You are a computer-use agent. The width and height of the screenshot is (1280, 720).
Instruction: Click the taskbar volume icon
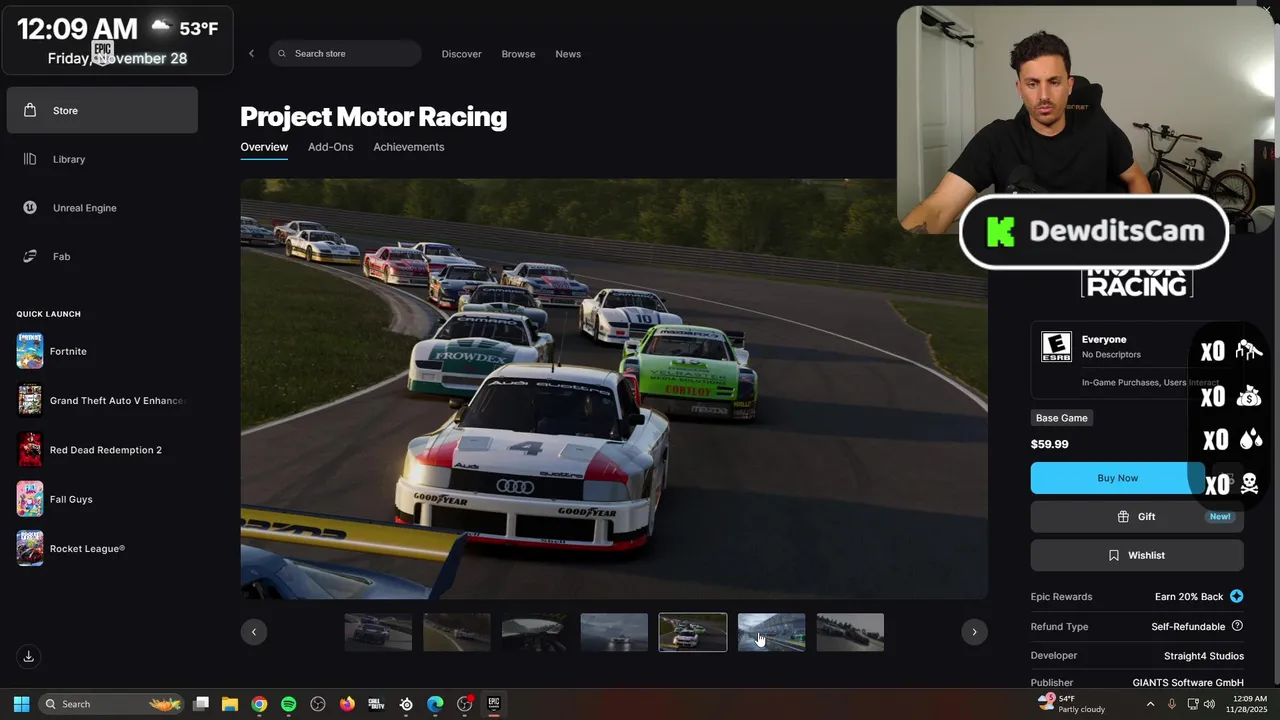coord(1211,704)
